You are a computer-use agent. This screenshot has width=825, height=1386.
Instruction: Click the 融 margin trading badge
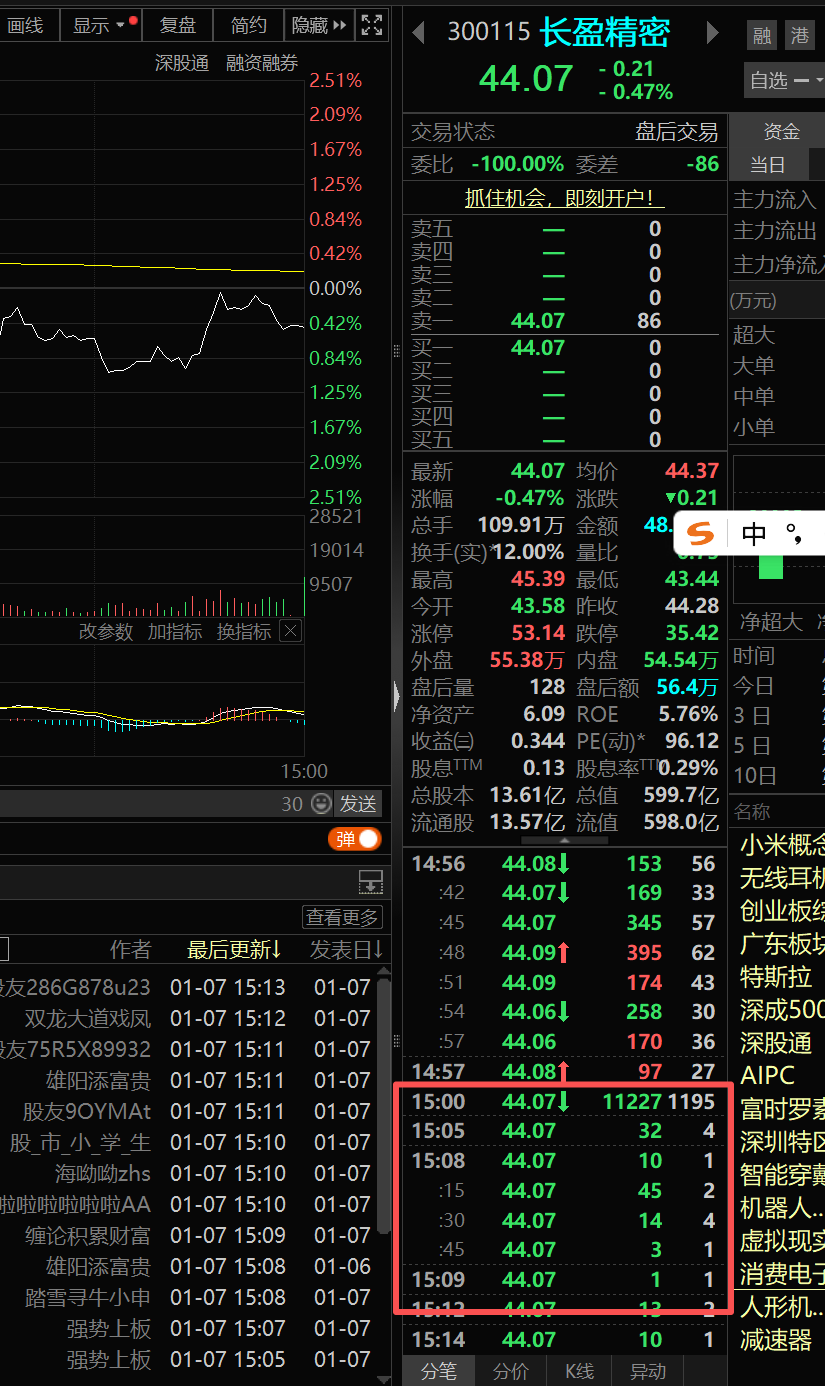coord(762,37)
